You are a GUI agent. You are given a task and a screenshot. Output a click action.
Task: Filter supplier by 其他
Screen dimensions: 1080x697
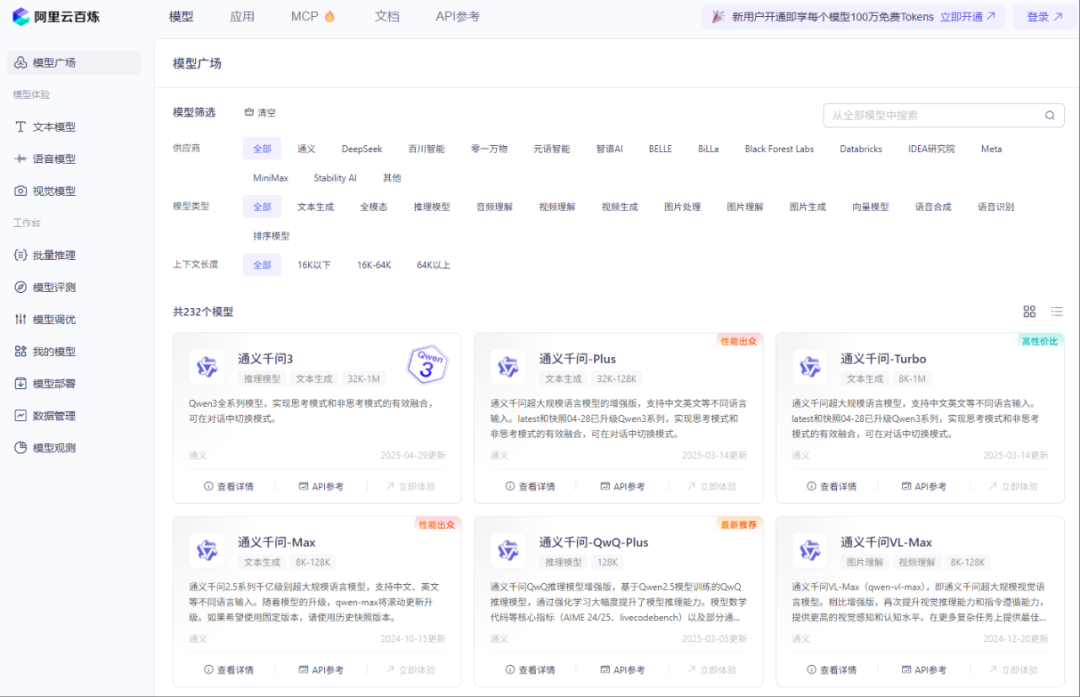coord(392,178)
